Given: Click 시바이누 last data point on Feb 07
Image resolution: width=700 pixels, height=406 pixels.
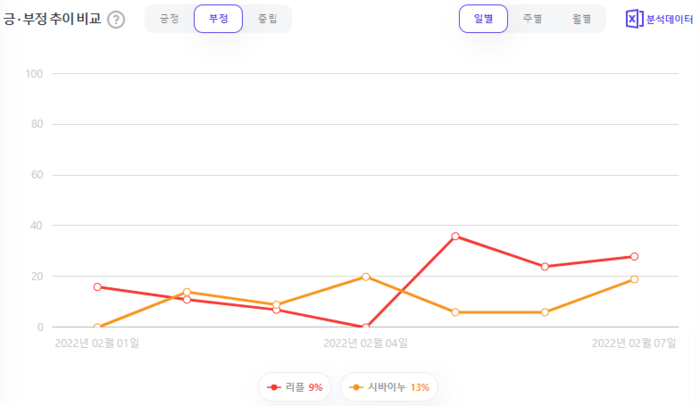Looking at the screenshot, I should 634,279.
